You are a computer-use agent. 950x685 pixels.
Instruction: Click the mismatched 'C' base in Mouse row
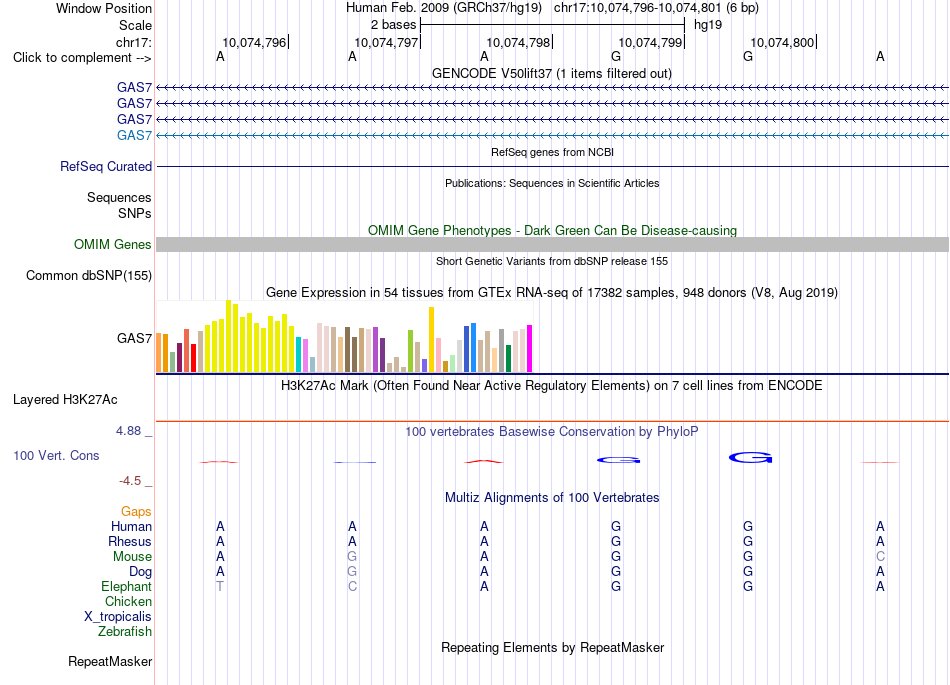click(x=880, y=557)
